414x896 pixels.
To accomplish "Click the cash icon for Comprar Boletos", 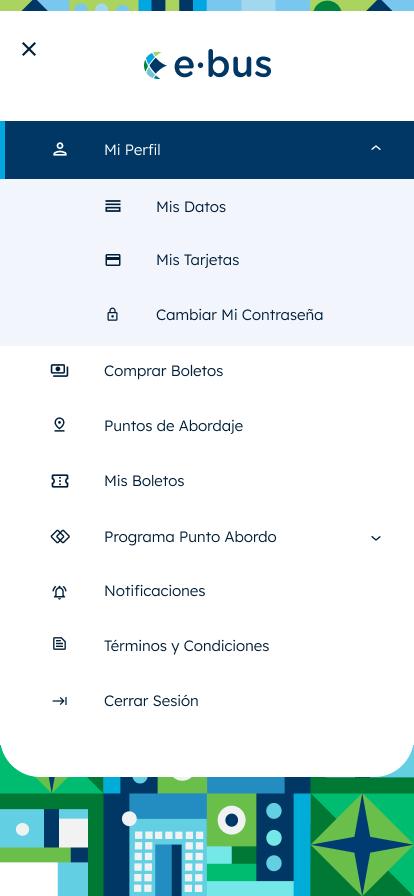I will click(59, 371).
